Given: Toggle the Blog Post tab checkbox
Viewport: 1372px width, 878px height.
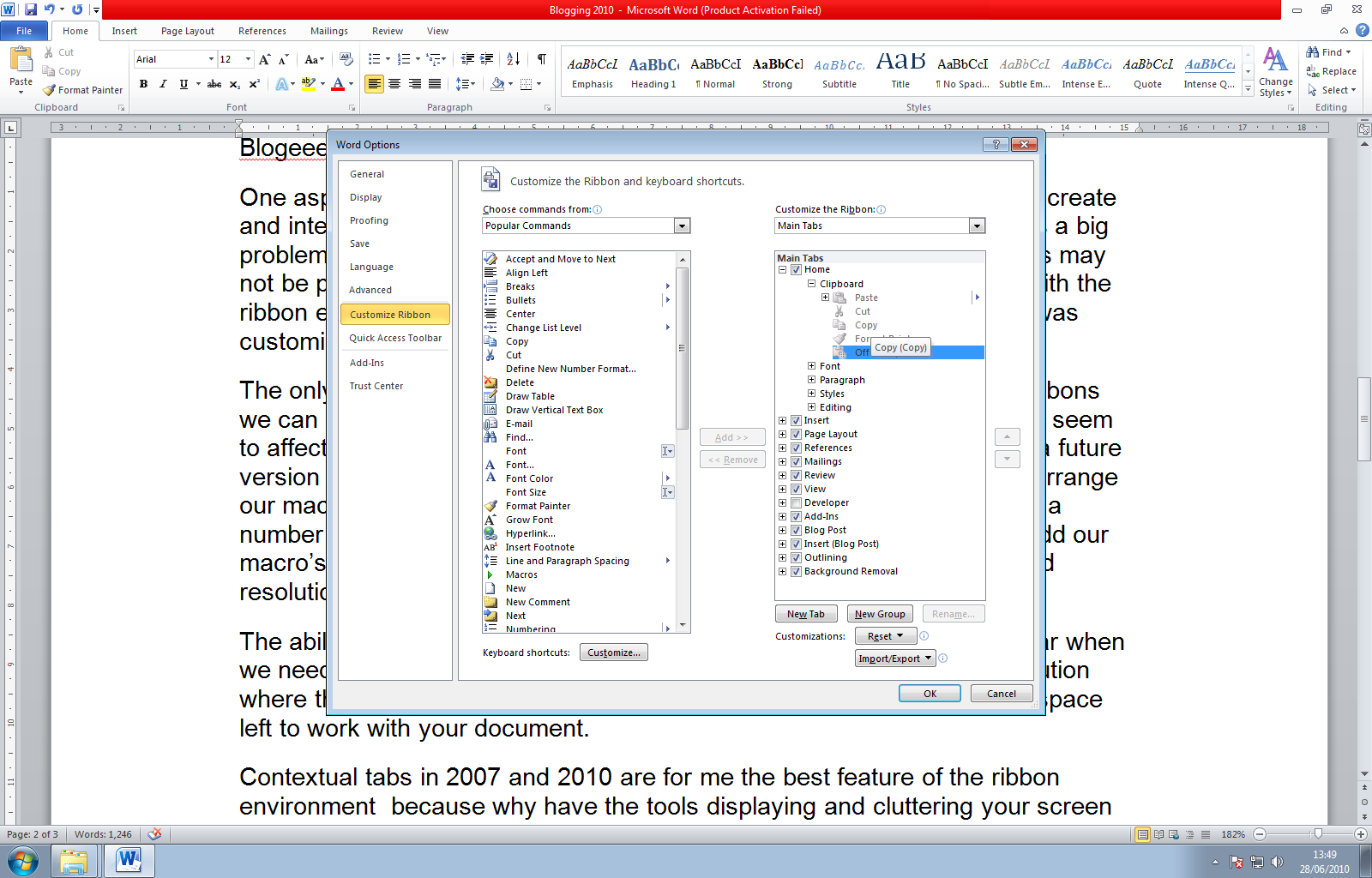Looking at the screenshot, I should point(796,530).
